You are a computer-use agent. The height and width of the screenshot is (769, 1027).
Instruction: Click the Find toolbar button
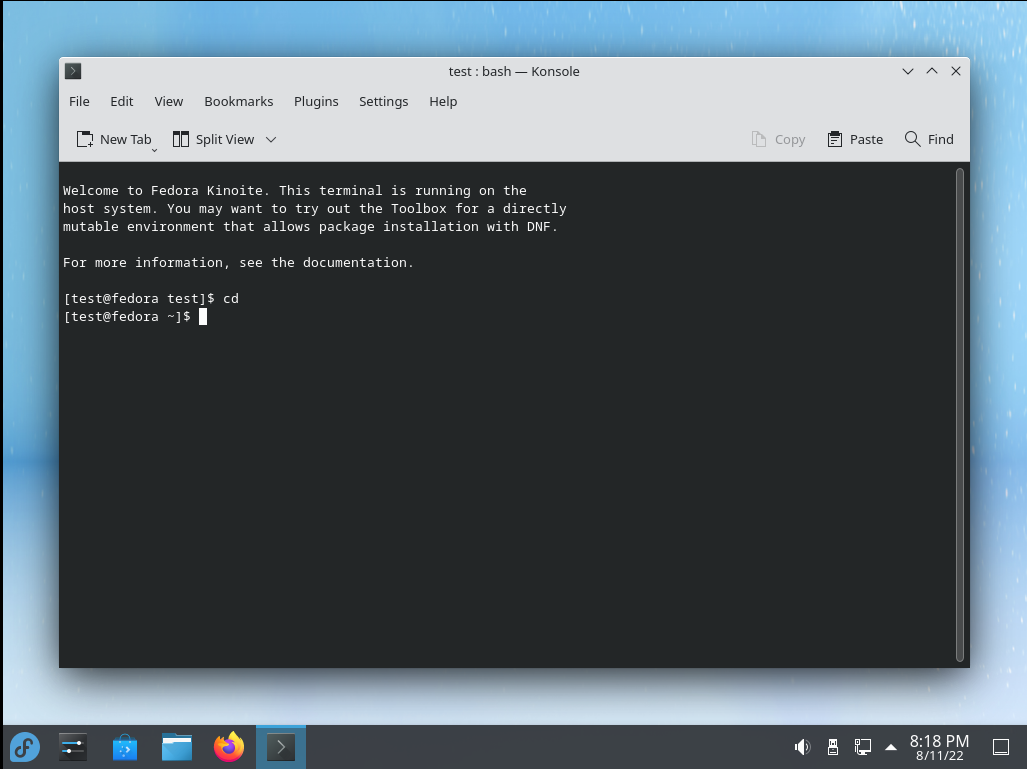[929, 139]
